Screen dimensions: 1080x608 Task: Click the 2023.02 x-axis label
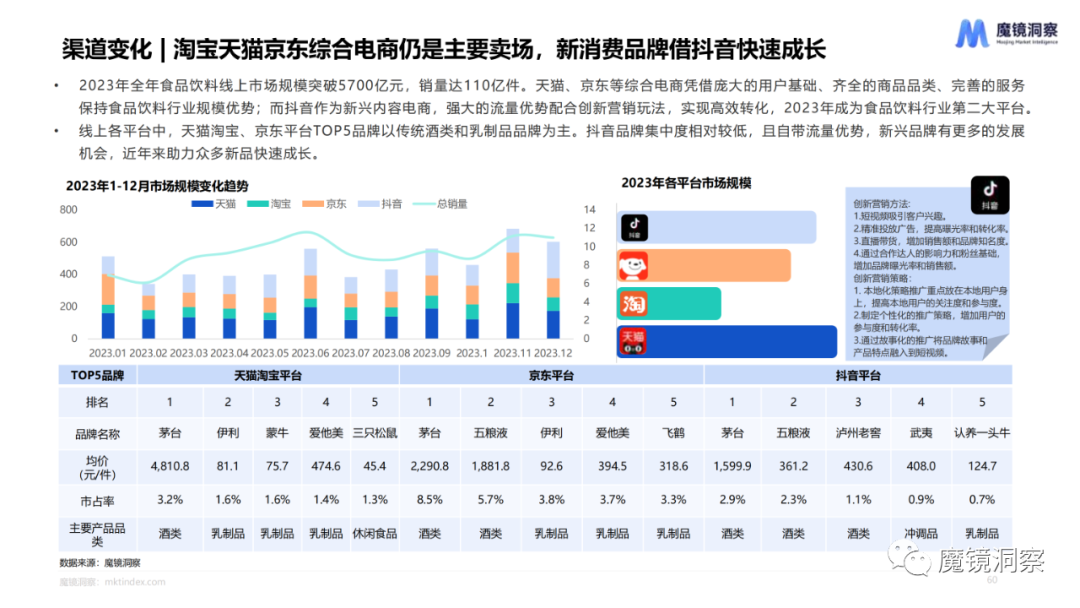(x=148, y=353)
